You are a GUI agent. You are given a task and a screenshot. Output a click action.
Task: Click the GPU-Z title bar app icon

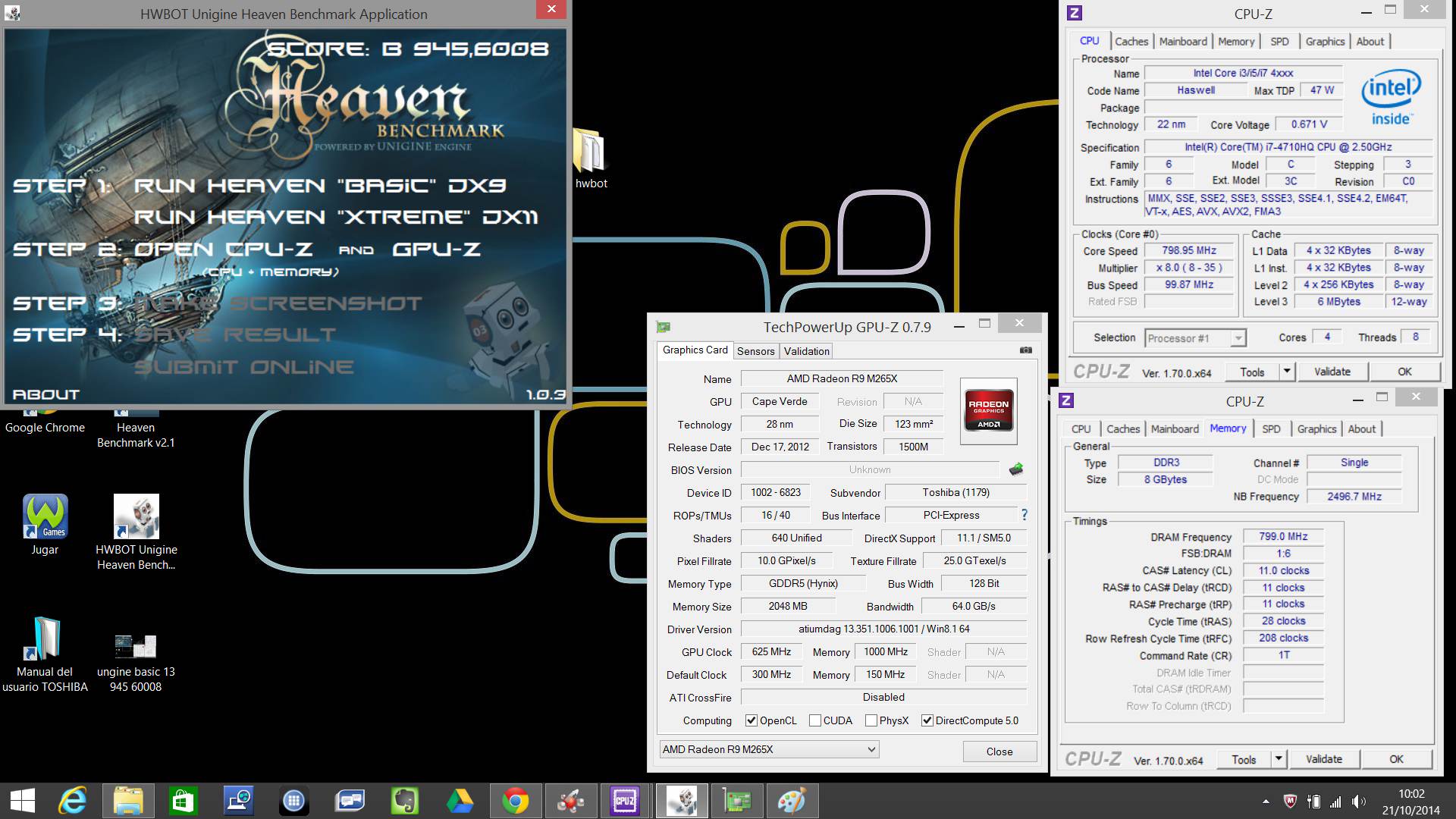[664, 327]
